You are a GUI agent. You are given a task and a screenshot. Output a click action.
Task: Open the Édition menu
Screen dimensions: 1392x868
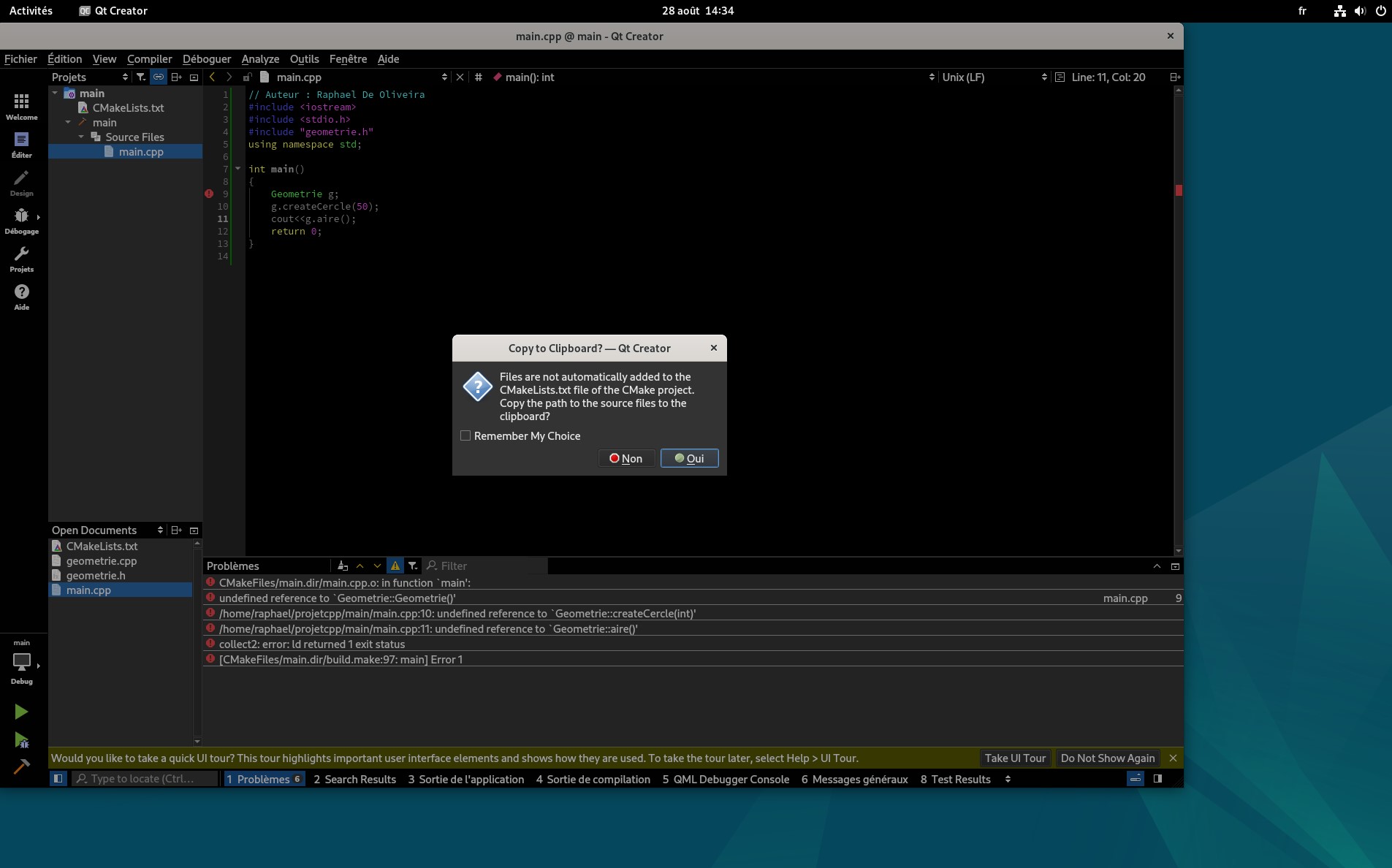point(64,58)
